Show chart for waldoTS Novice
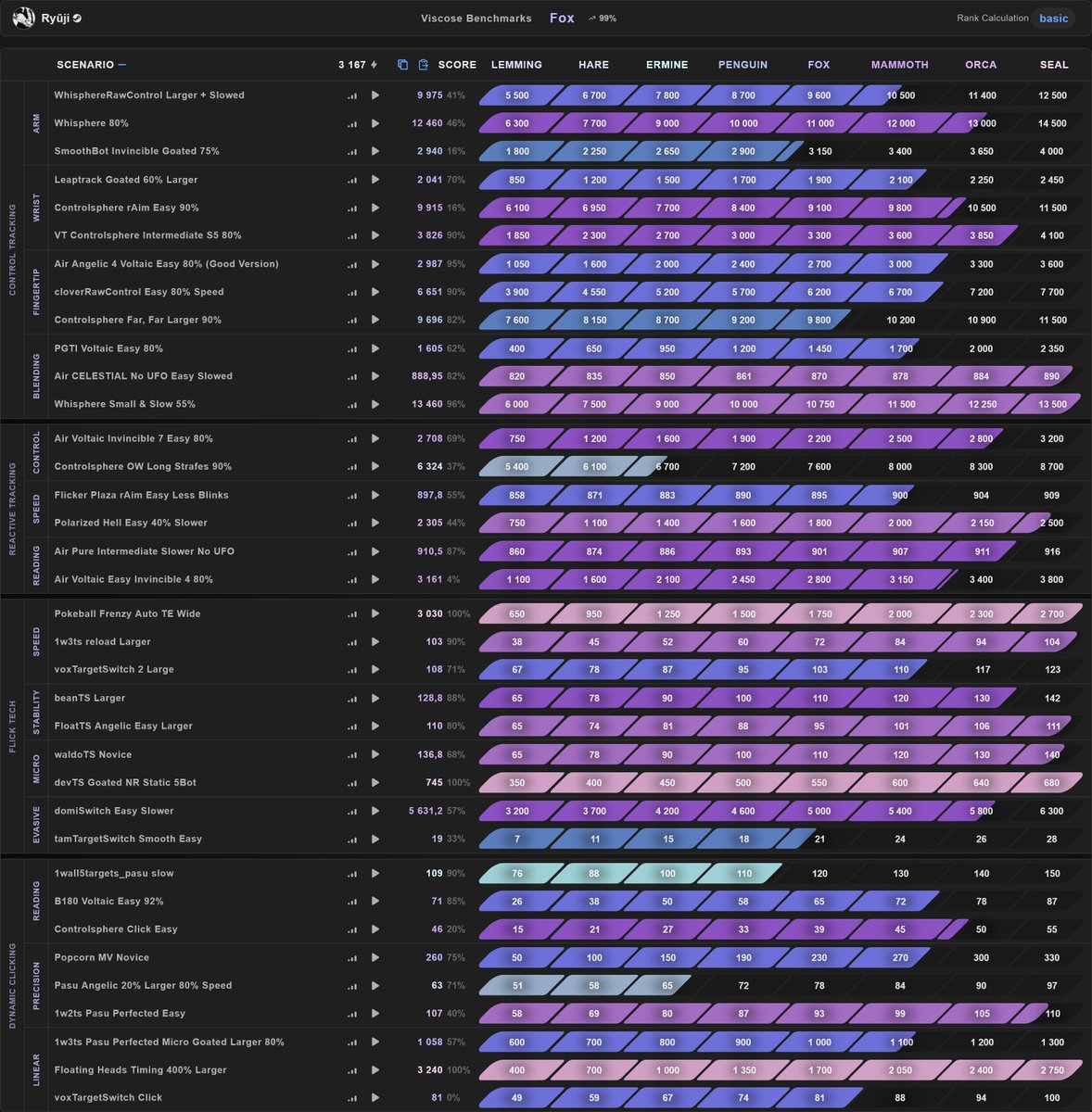Viewport: 1092px width, 1112px height. pyautogui.click(x=352, y=754)
